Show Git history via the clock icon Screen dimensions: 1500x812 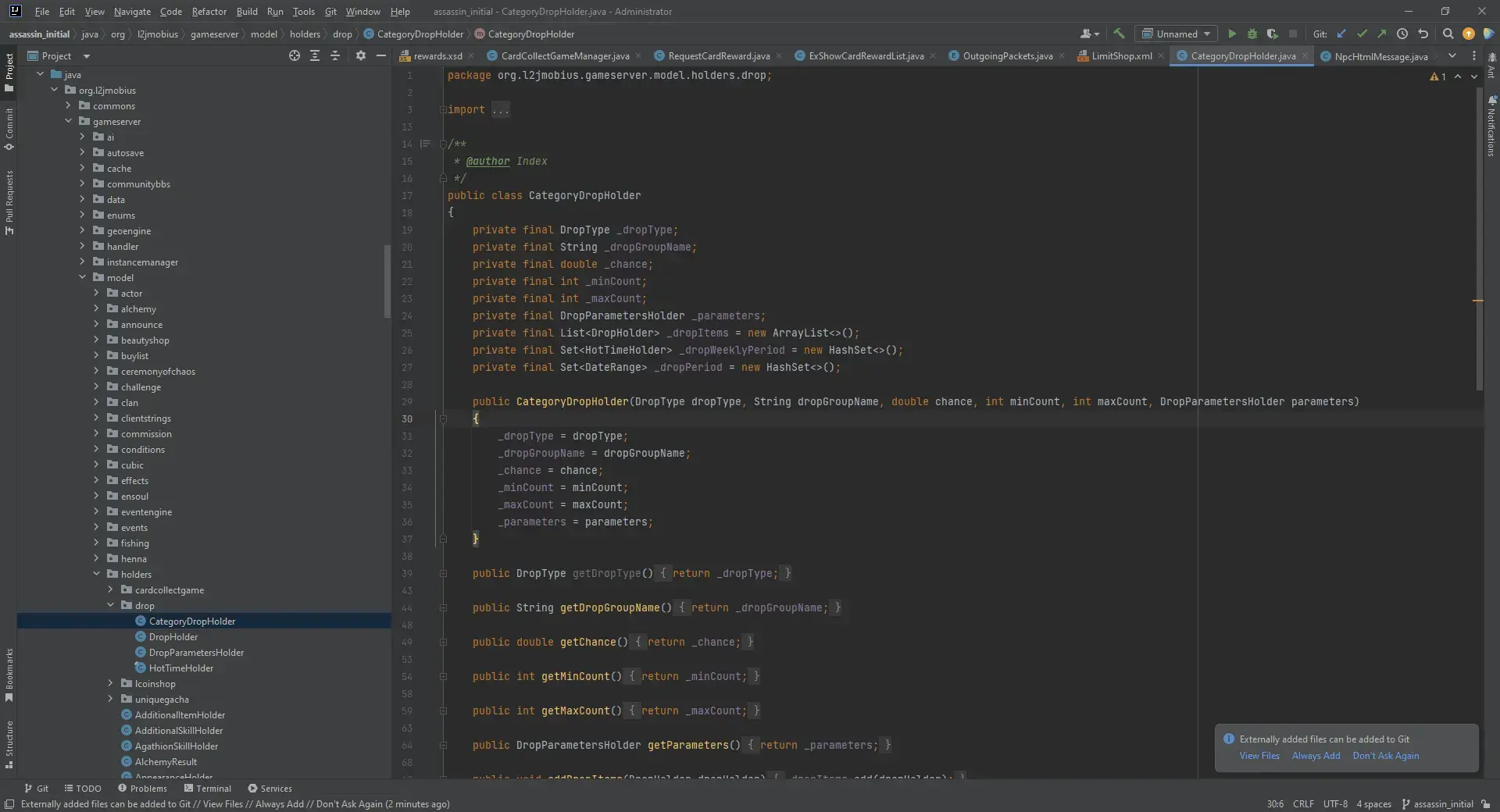click(x=1402, y=34)
